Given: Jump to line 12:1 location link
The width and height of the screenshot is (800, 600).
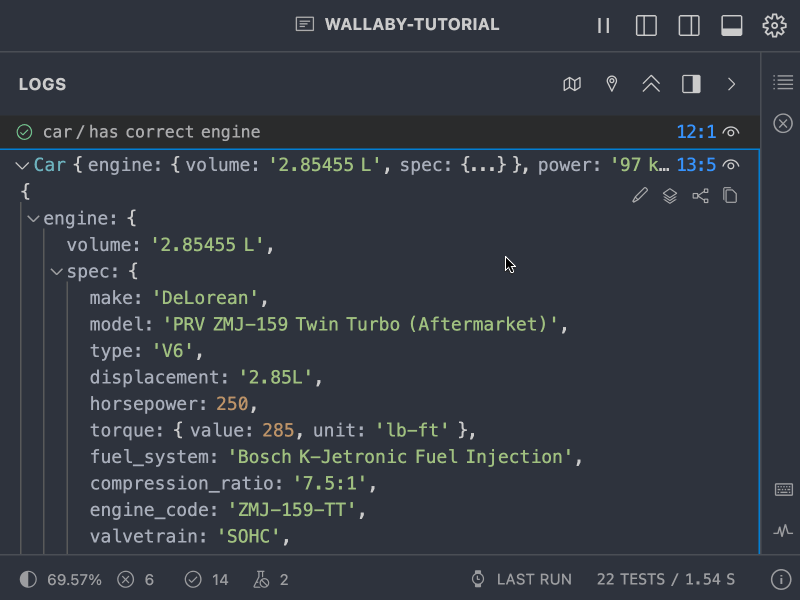Looking at the screenshot, I should coord(696,132).
